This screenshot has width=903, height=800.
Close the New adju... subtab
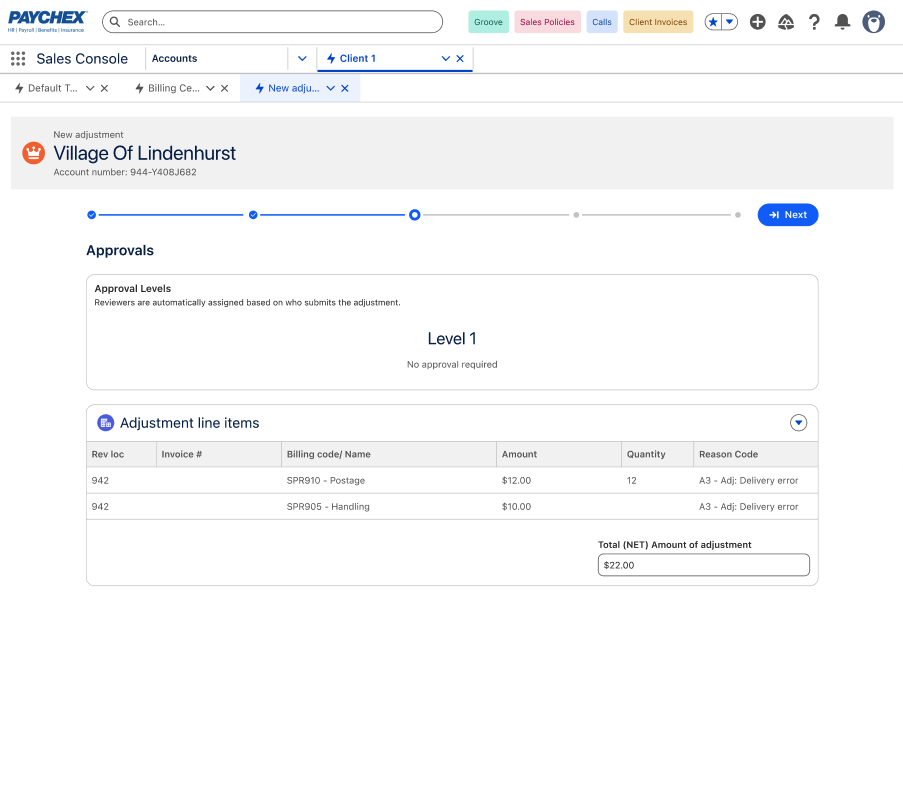(x=345, y=88)
